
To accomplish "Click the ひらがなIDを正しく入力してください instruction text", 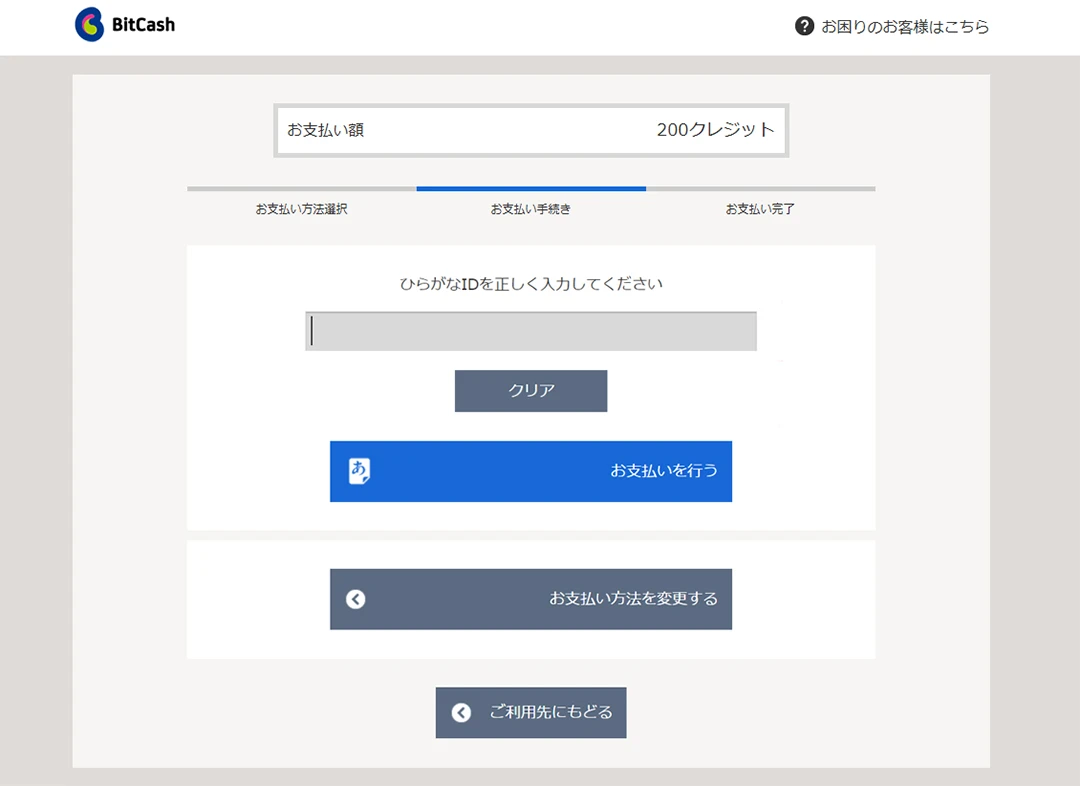I will click(530, 284).
